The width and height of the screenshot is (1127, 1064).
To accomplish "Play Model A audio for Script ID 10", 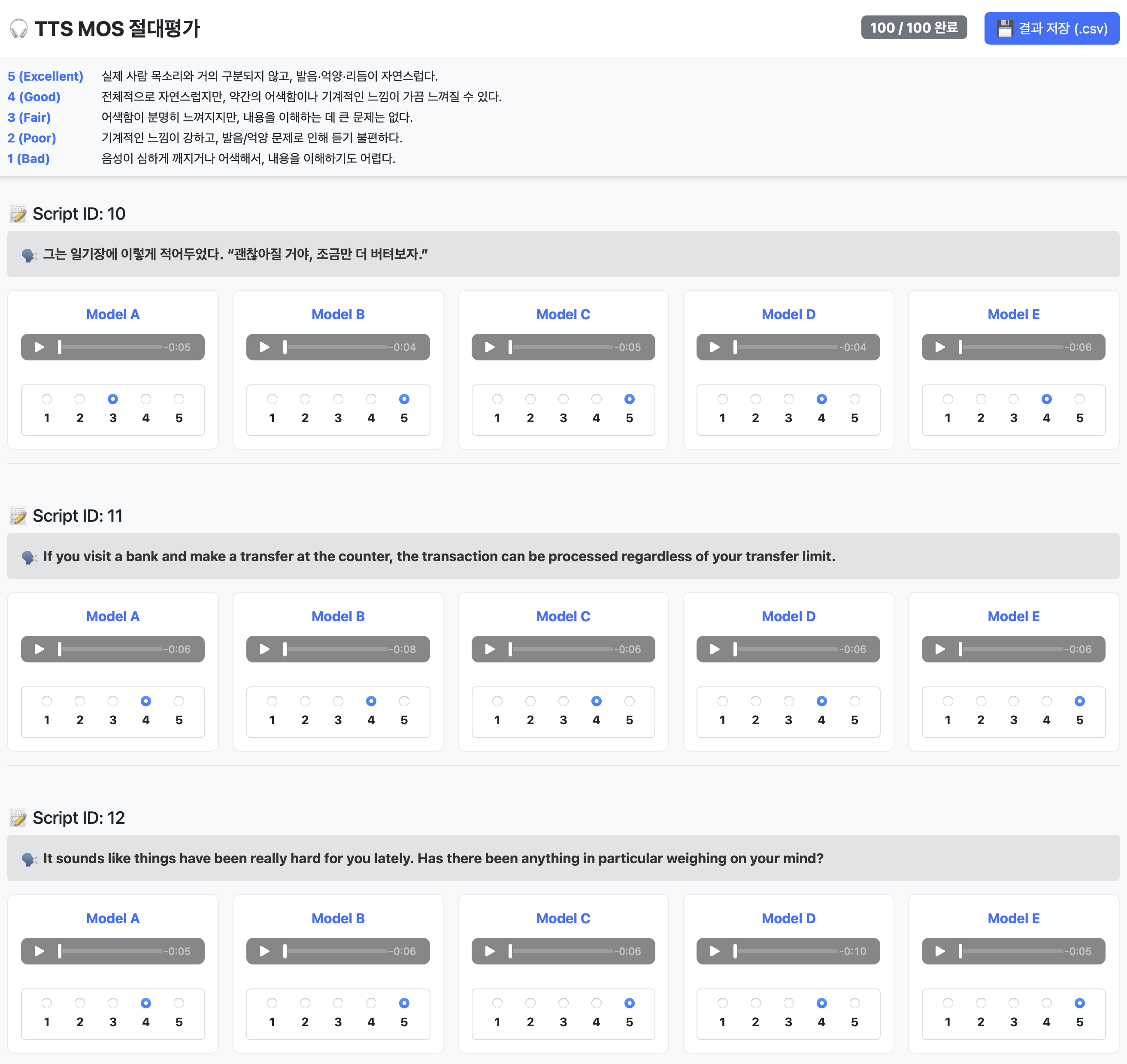I will click(39, 347).
